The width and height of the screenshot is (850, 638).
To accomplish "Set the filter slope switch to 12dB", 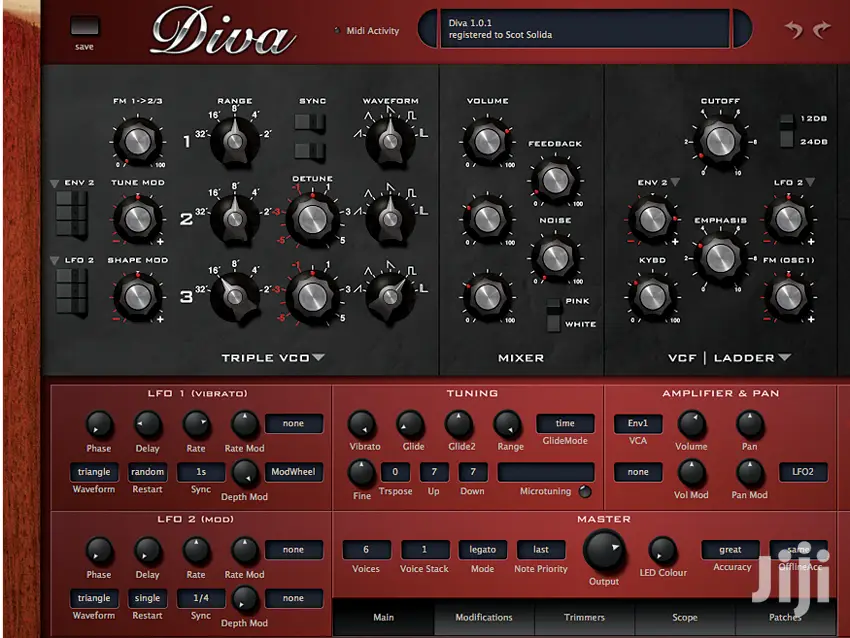I will pyautogui.click(x=787, y=120).
